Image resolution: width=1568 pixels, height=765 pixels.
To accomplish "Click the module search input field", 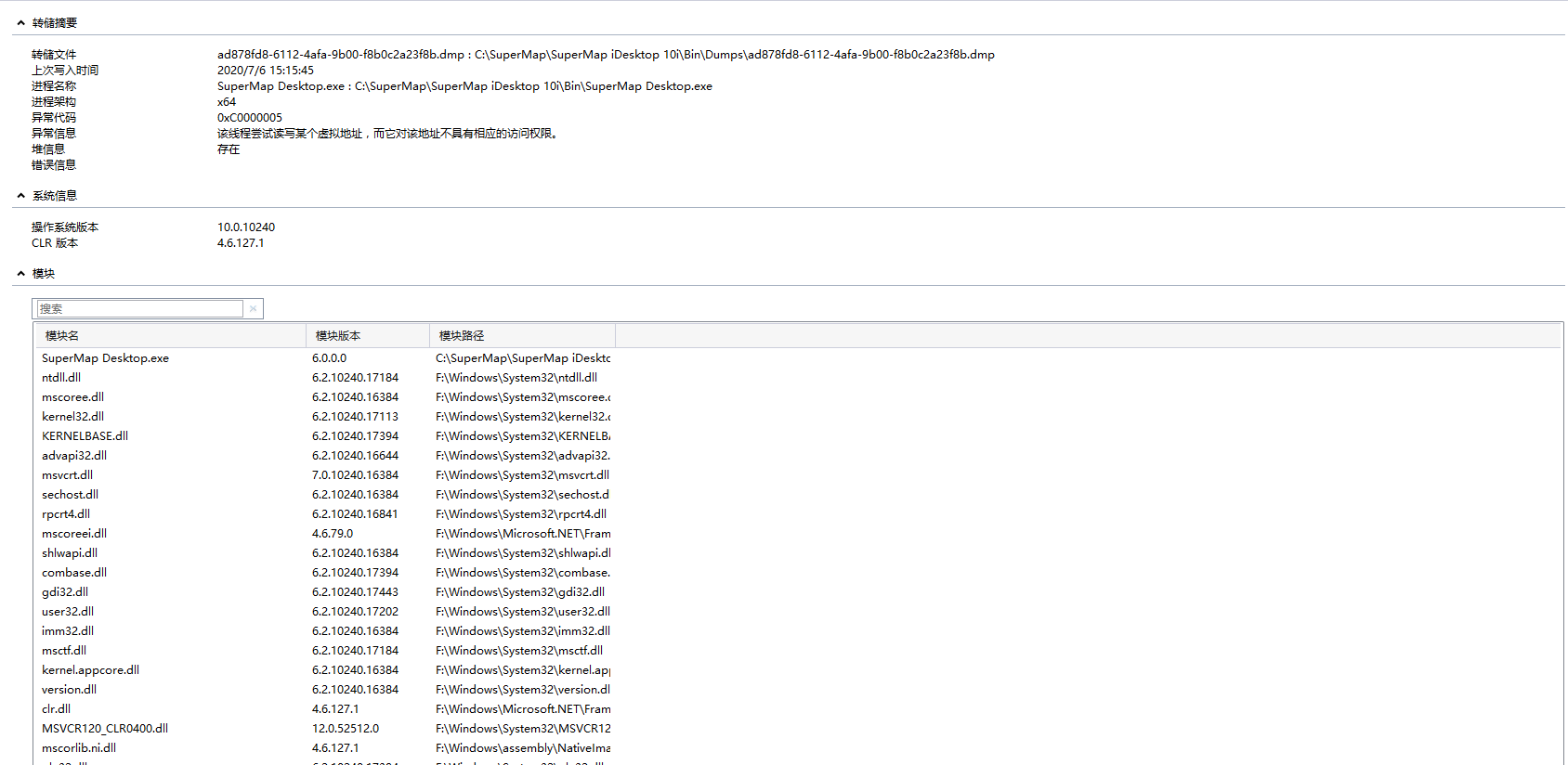I will pos(139,309).
